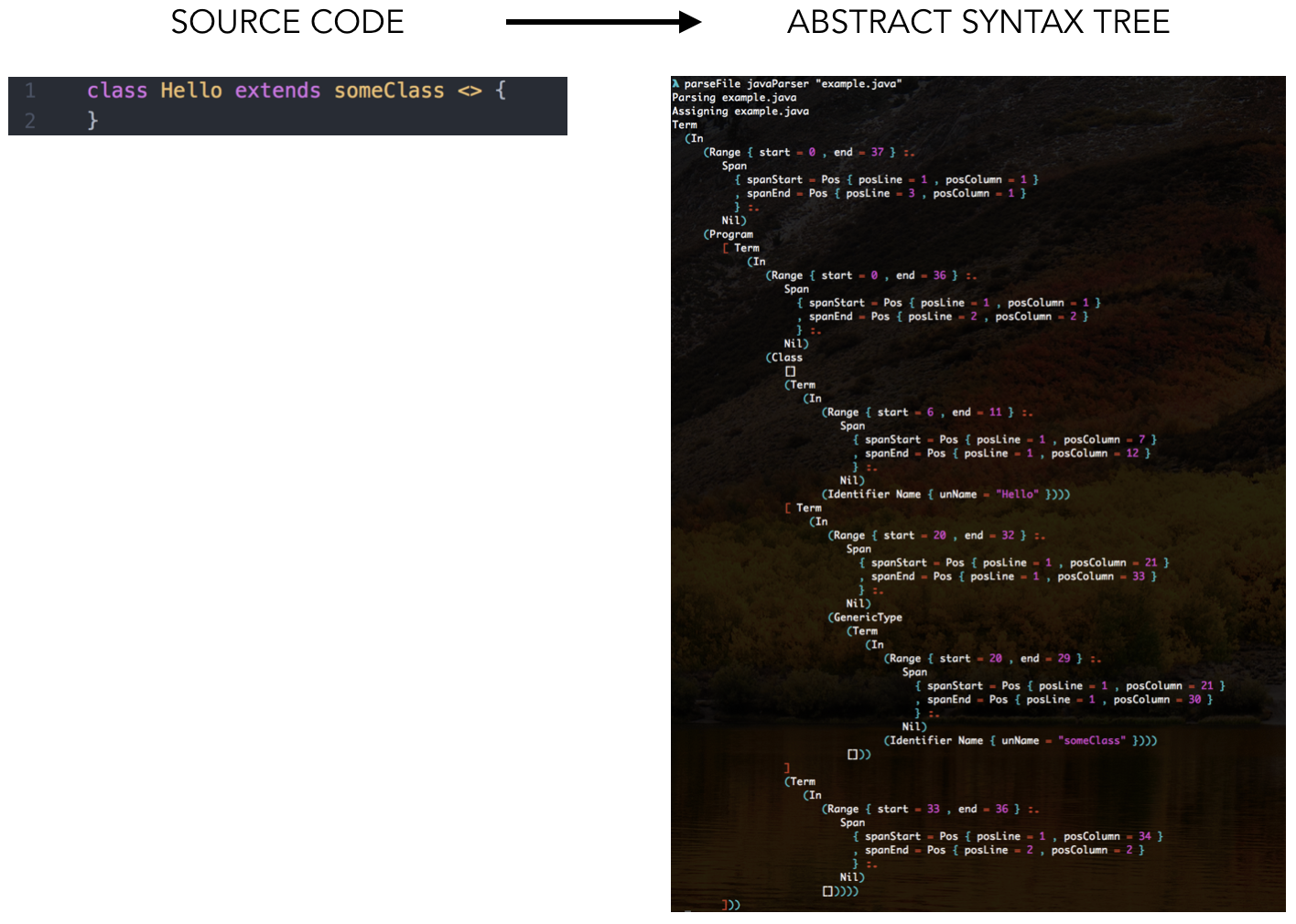This screenshot has height=924, width=1296.
Task: Click the Range start = 33, end = 36 line
Action: click(x=930, y=809)
